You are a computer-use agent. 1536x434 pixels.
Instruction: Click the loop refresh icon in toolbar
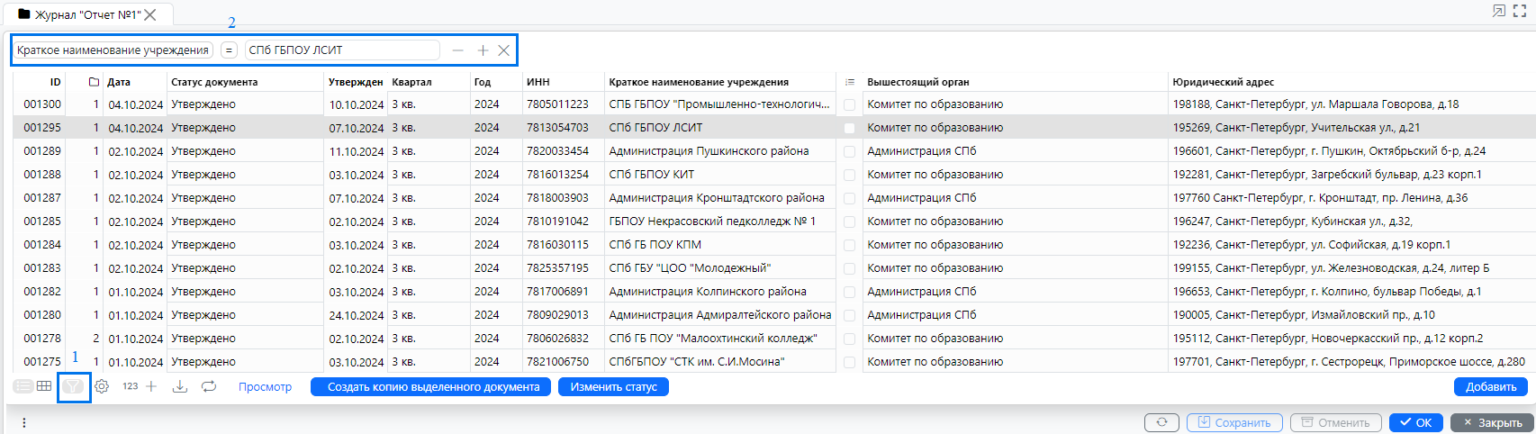coord(208,386)
